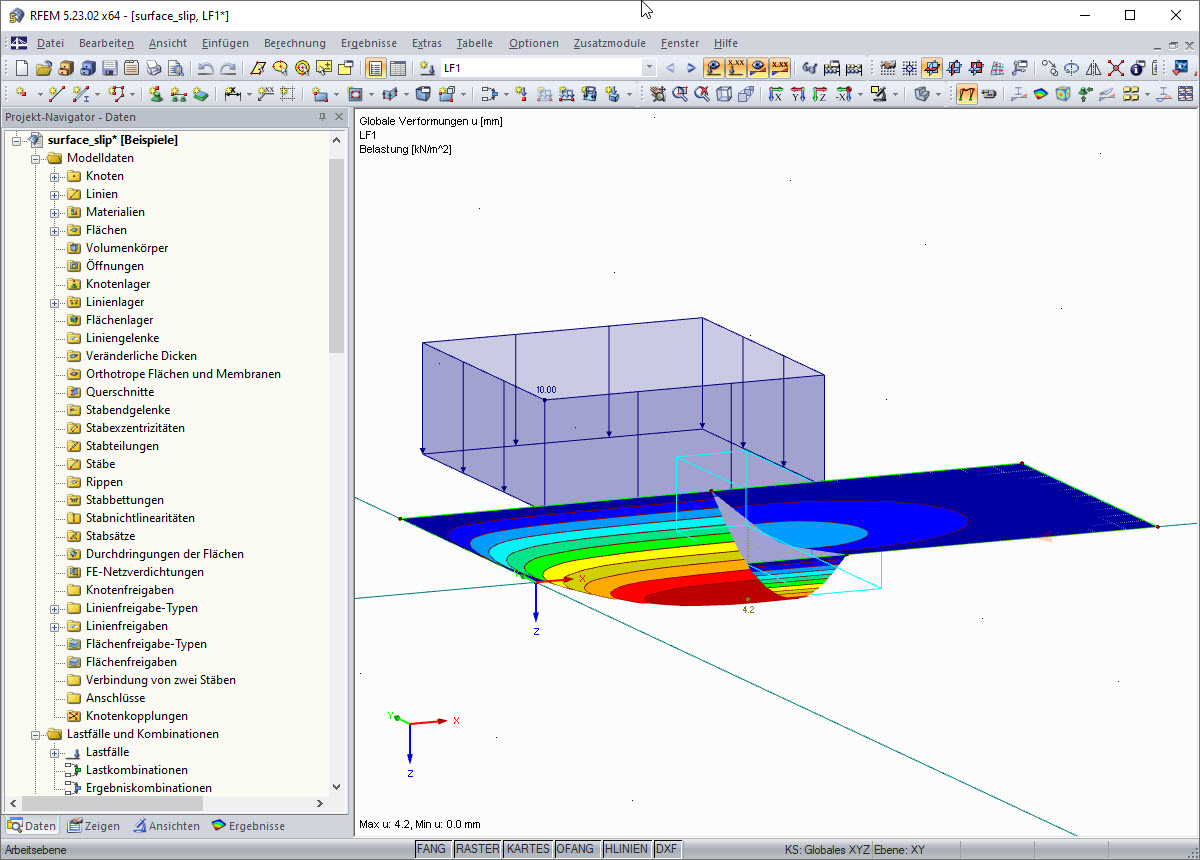This screenshot has width=1200, height=860.
Task: Toggle RASTER grid in status bar
Action: coord(477,849)
